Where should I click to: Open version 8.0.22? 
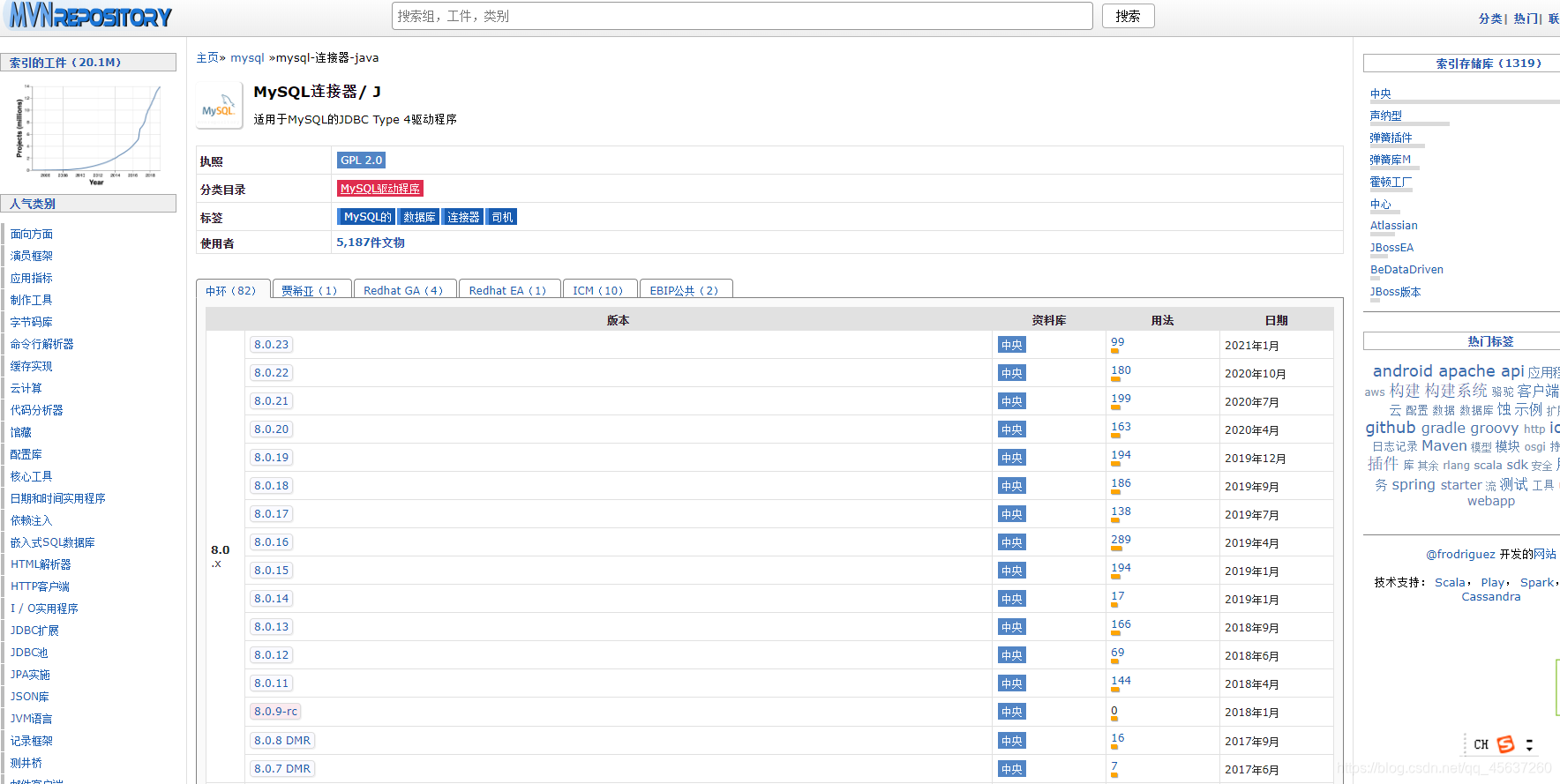[271, 373]
